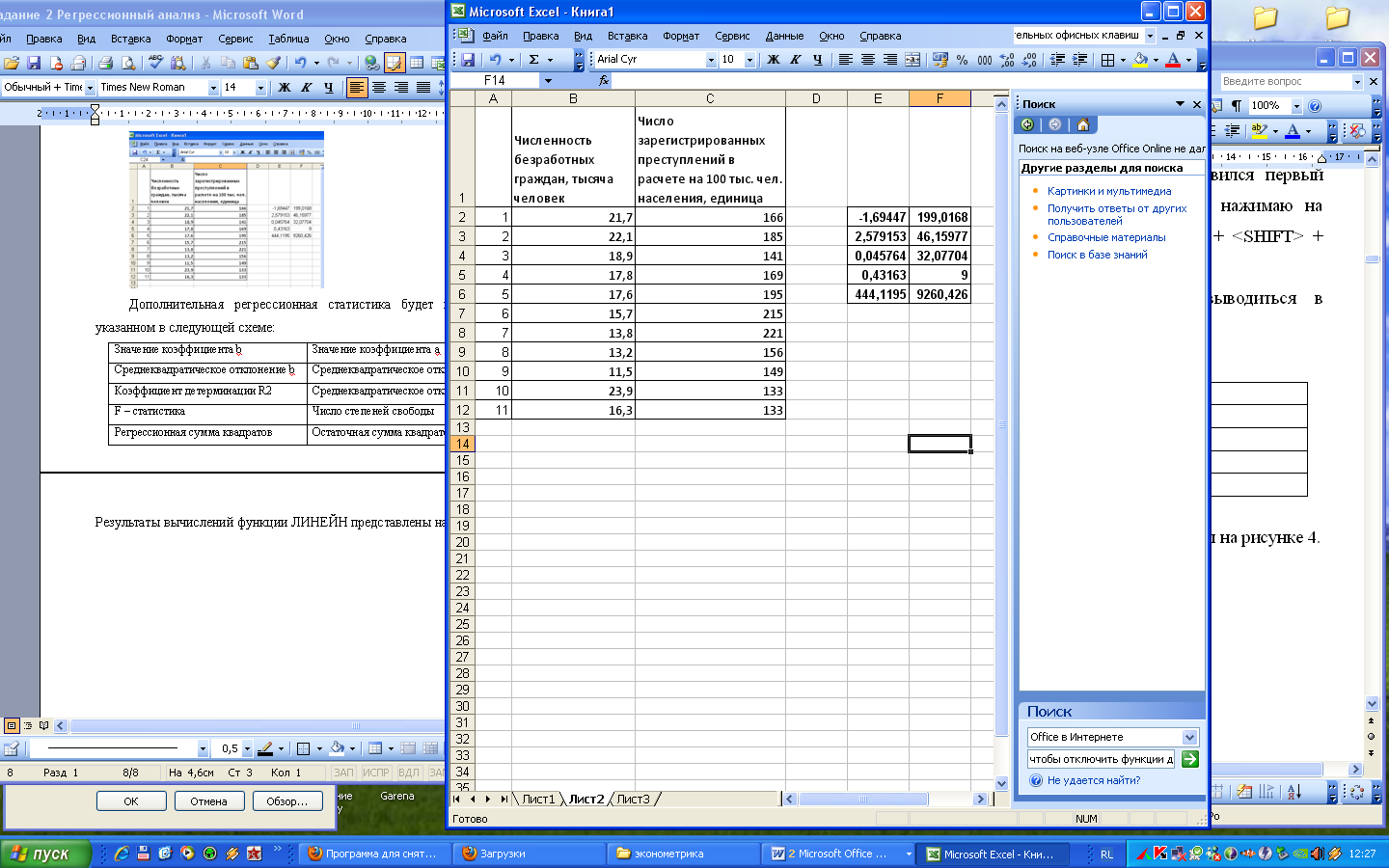Toggle left alignment in Word's toolbar

357,88
